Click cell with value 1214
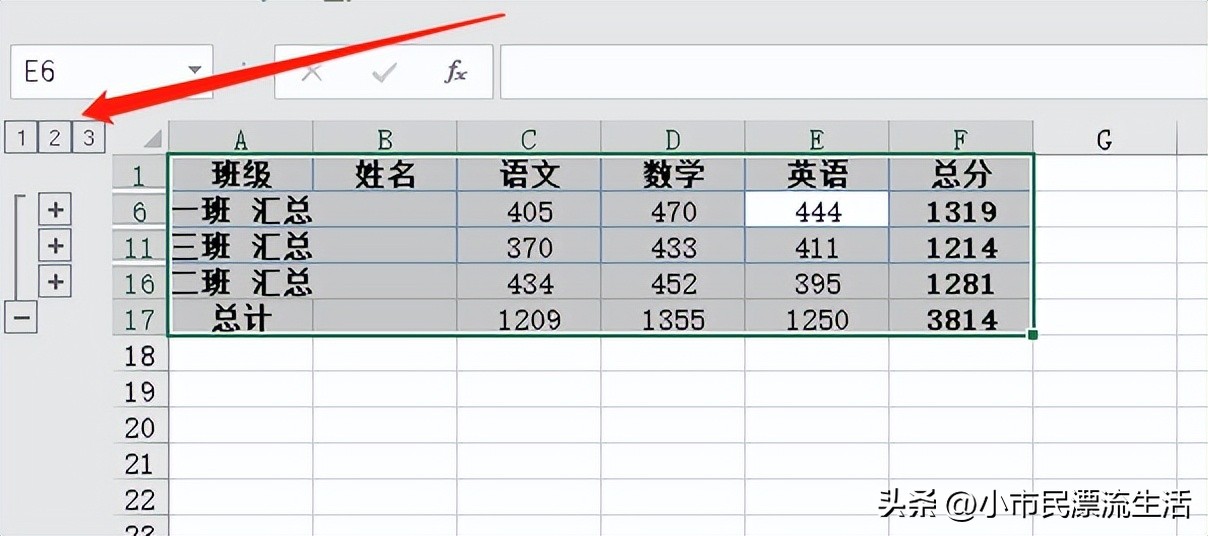The width and height of the screenshot is (1208, 536). coord(961,247)
